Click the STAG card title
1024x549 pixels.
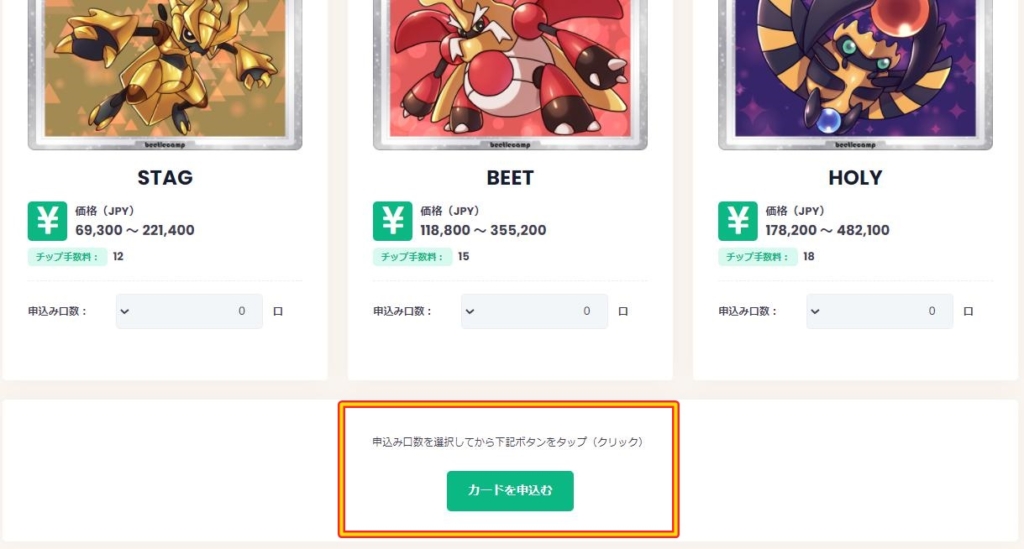[165, 178]
